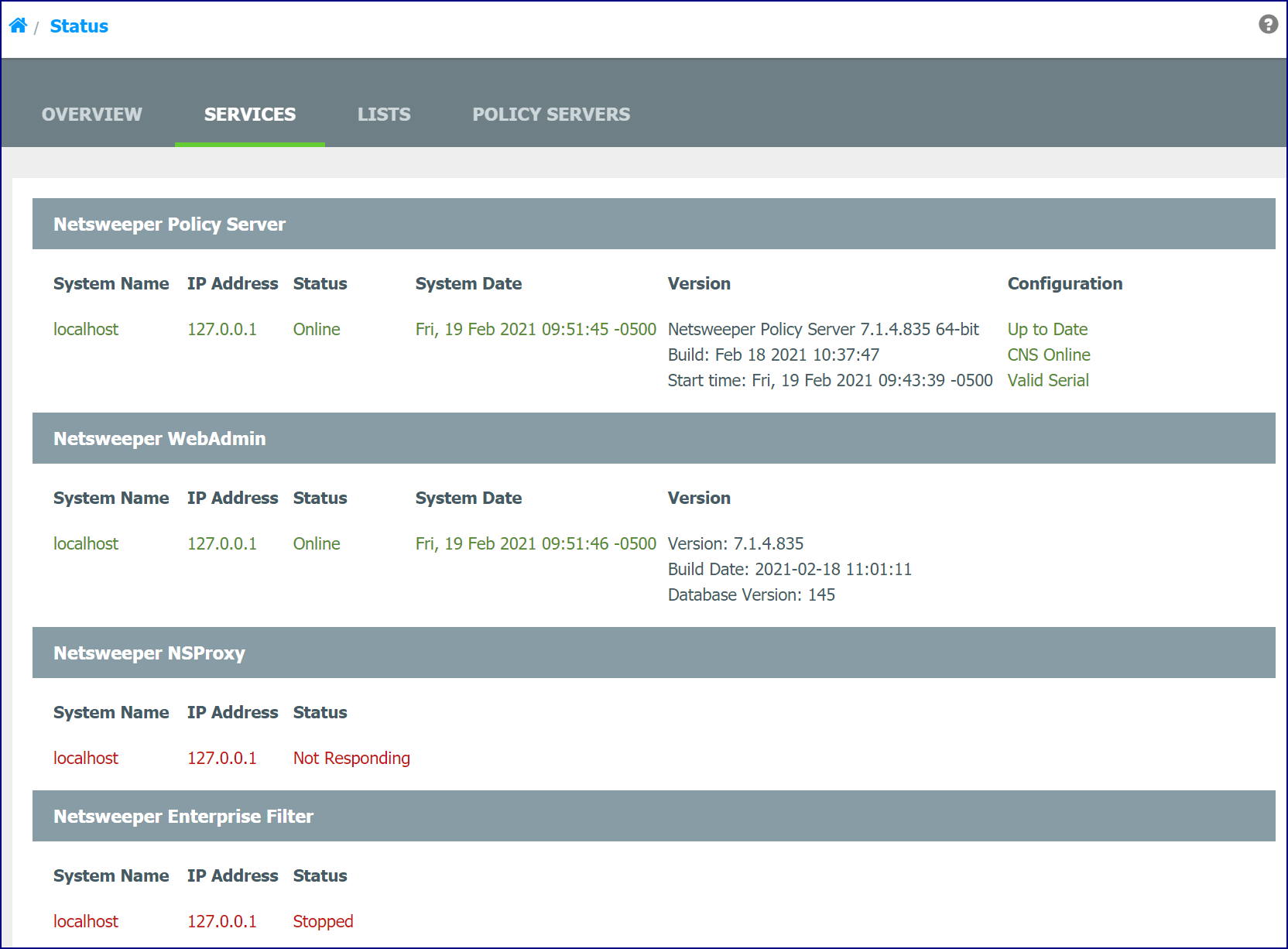The image size is (1288, 949).
Task: Click the WebAdmin Status column header
Action: click(x=320, y=498)
